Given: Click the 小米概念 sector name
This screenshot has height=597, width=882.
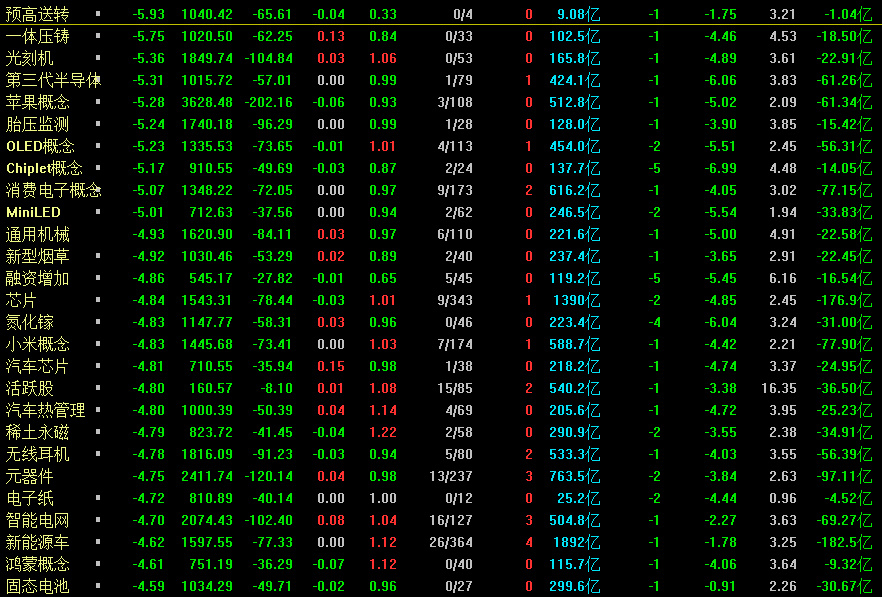Looking at the screenshot, I should pos(38,344).
